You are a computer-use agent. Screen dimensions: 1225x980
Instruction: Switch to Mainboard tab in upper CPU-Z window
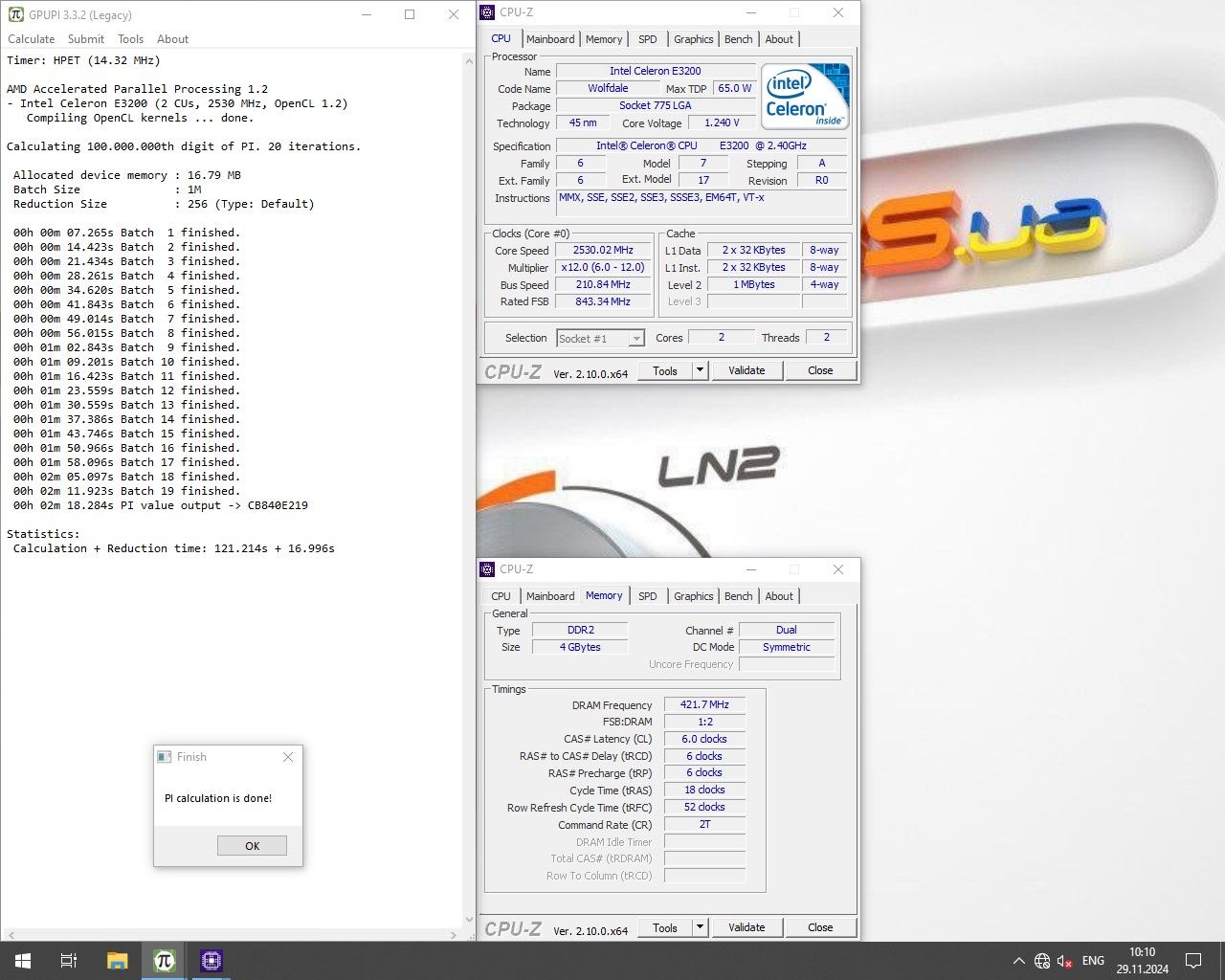pos(550,39)
